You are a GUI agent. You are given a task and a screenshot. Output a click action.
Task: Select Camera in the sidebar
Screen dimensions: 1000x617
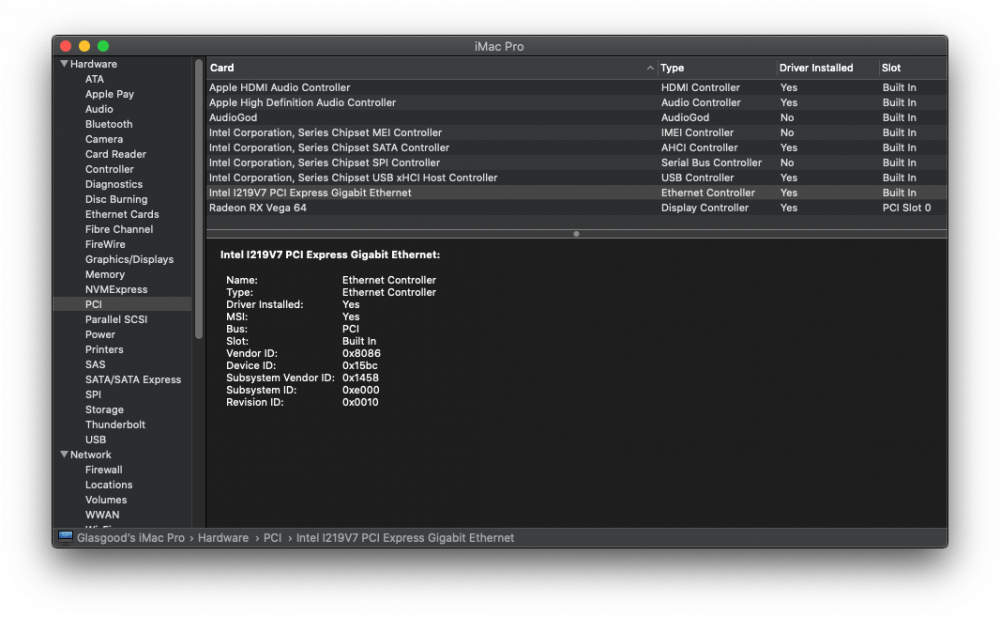(x=104, y=139)
